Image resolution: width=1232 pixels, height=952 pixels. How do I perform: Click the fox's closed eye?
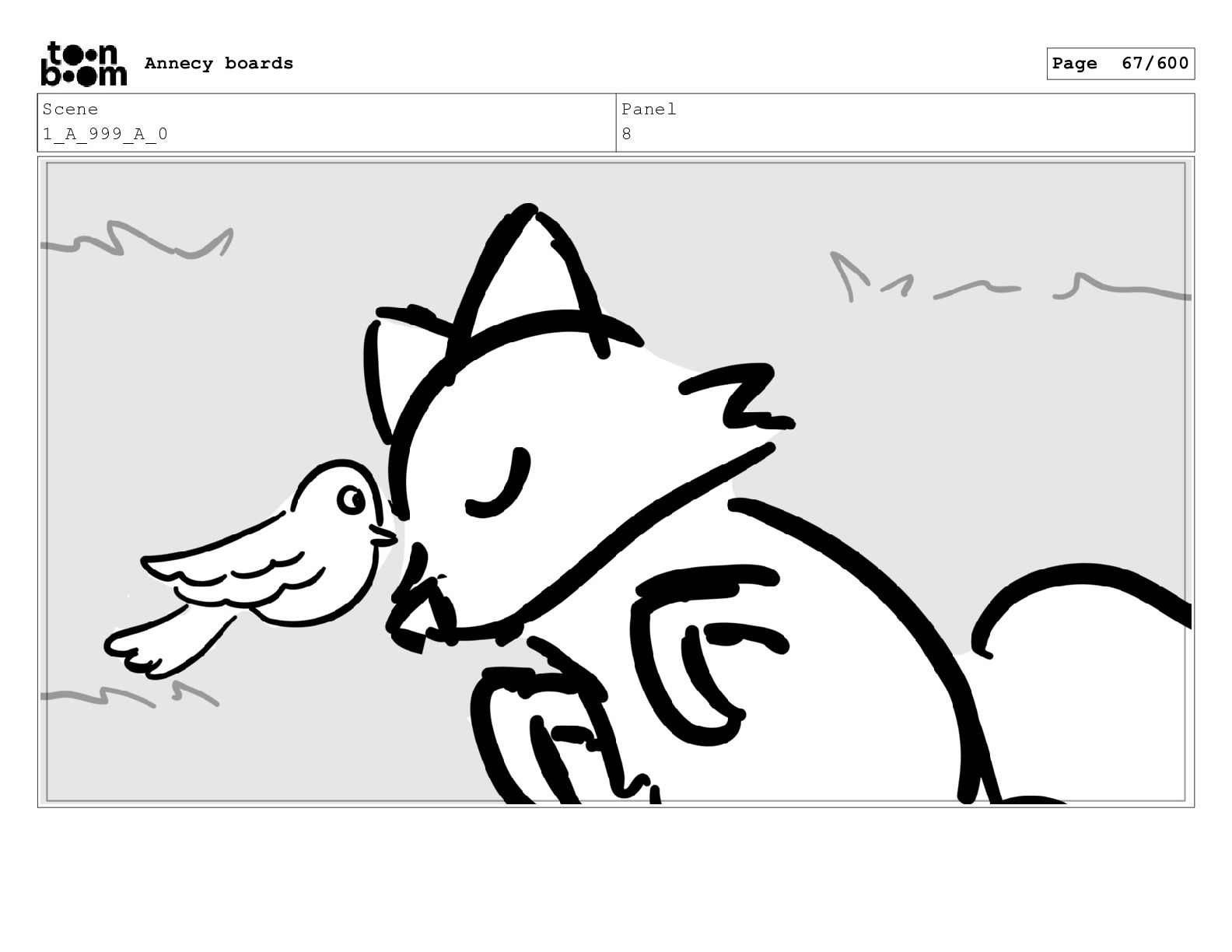(499, 484)
